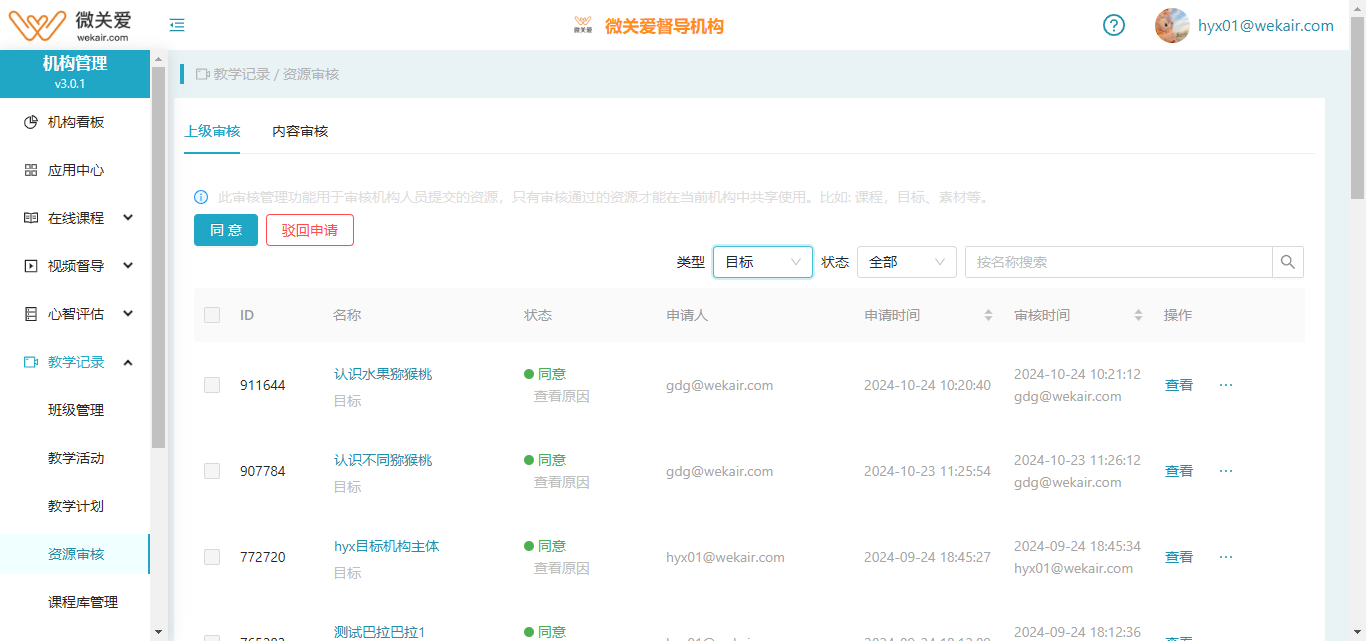Click the small center 微关爱 logo in header
The width and height of the screenshot is (1366, 641).
click(583, 26)
